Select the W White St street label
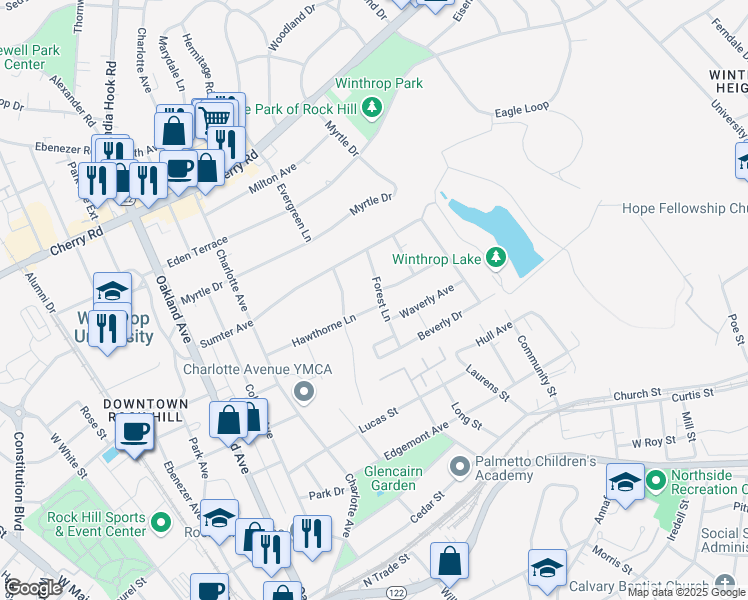The height and width of the screenshot is (600, 748). pos(69,455)
